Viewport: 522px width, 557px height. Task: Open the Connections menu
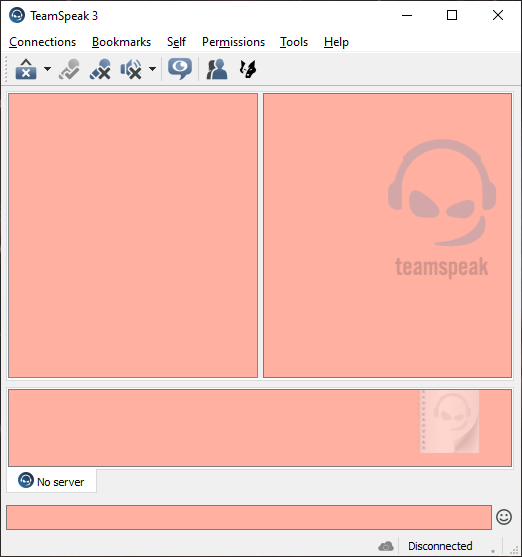pyautogui.click(x=43, y=42)
